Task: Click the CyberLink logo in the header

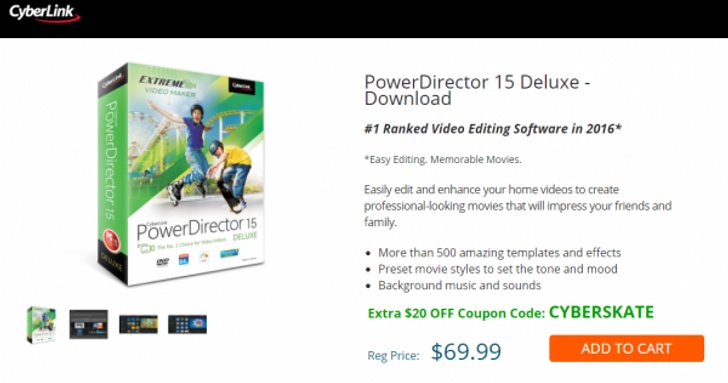Action: tap(45, 13)
